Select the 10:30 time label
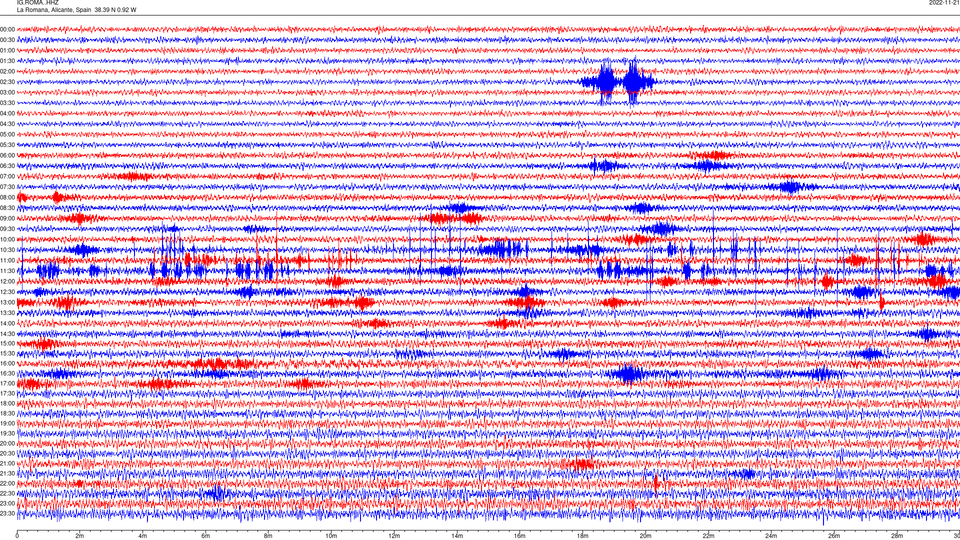Image resolution: width=960 pixels, height=540 pixels. [7, 250]
